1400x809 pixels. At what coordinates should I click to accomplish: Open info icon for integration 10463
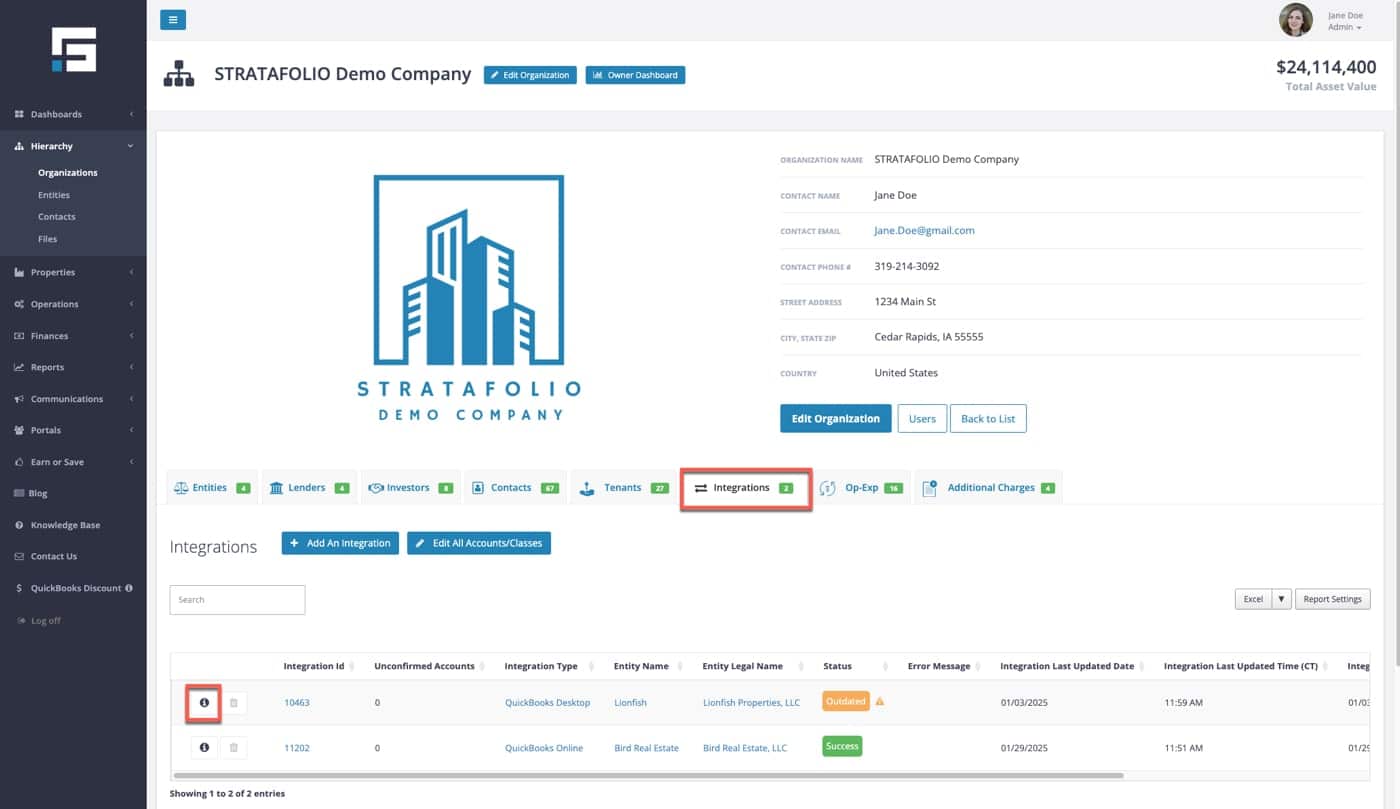tap(204, 703)
